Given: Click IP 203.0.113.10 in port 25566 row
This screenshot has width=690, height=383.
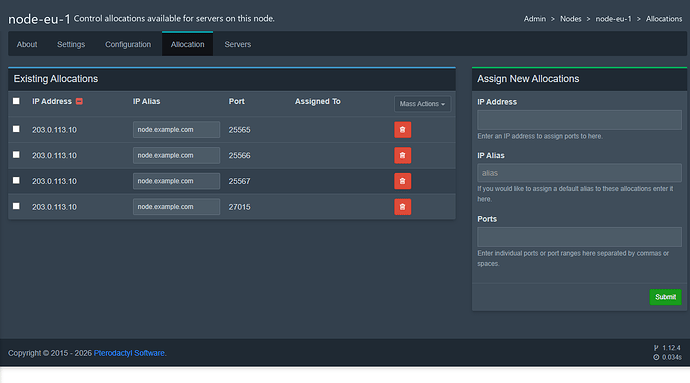Looking at the screenshot, I should tap(54, 155).
